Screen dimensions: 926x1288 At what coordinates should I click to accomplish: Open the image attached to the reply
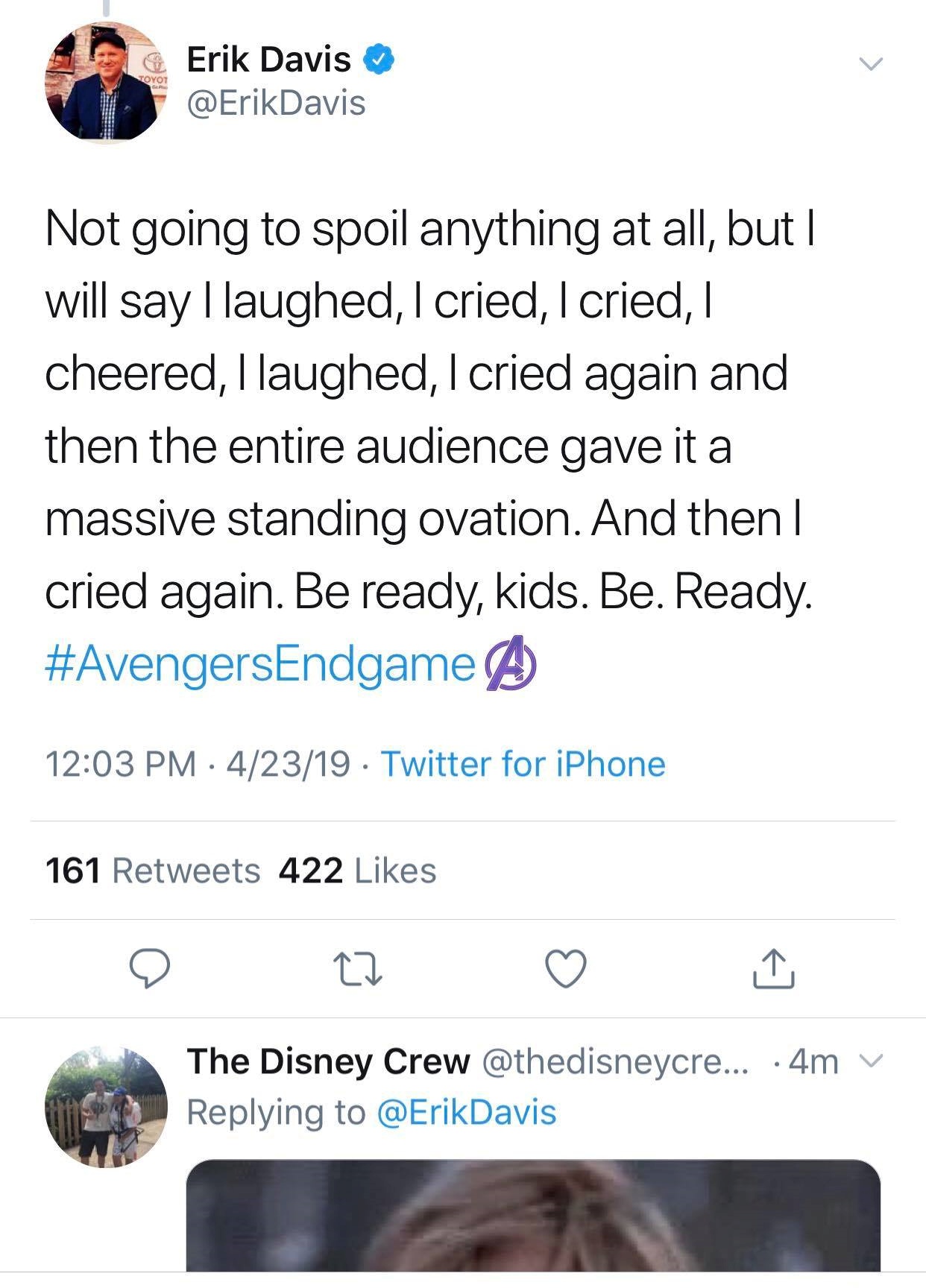533,1215
